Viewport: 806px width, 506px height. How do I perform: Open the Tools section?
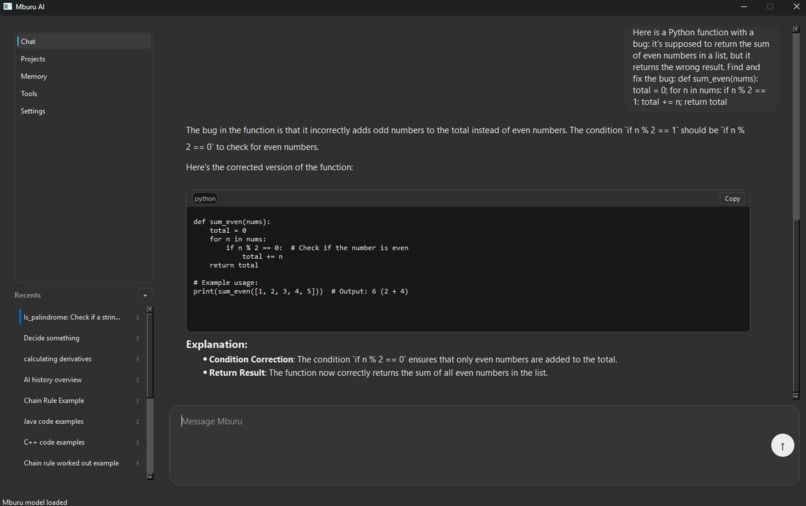(83, 94)
